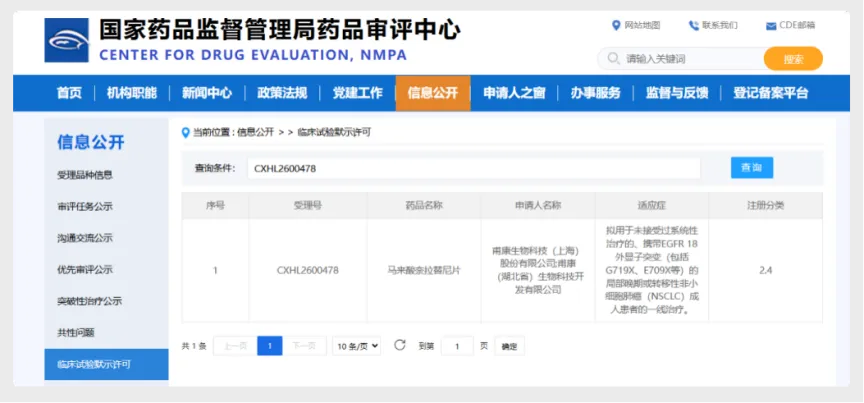
Task: Open the 新闻中心 menu
Action: coord(207,93)
